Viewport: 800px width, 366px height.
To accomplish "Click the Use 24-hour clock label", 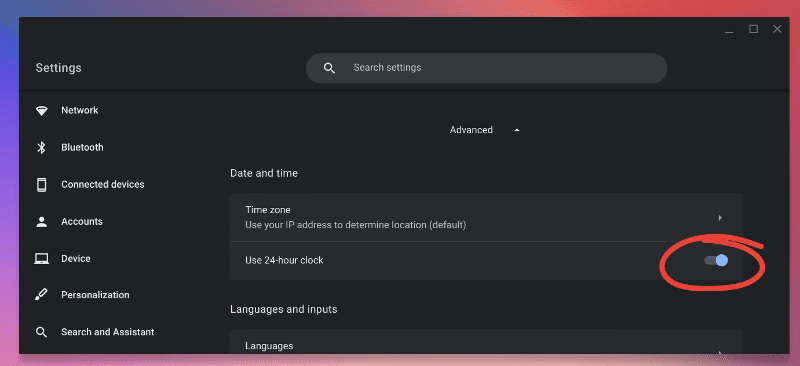I will [284, 260].
